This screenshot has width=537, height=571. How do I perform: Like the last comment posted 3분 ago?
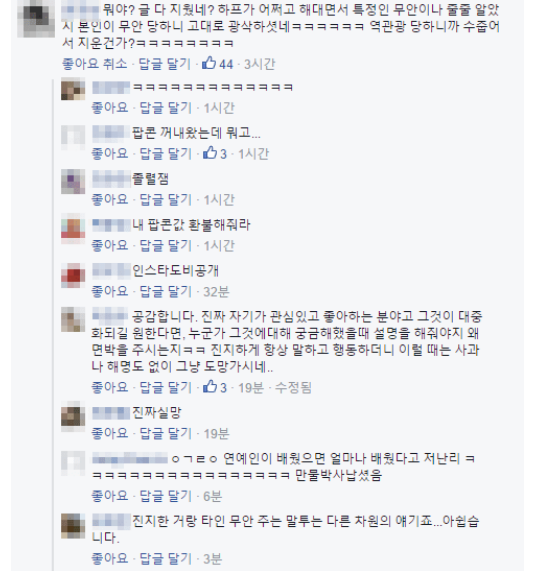110,558
